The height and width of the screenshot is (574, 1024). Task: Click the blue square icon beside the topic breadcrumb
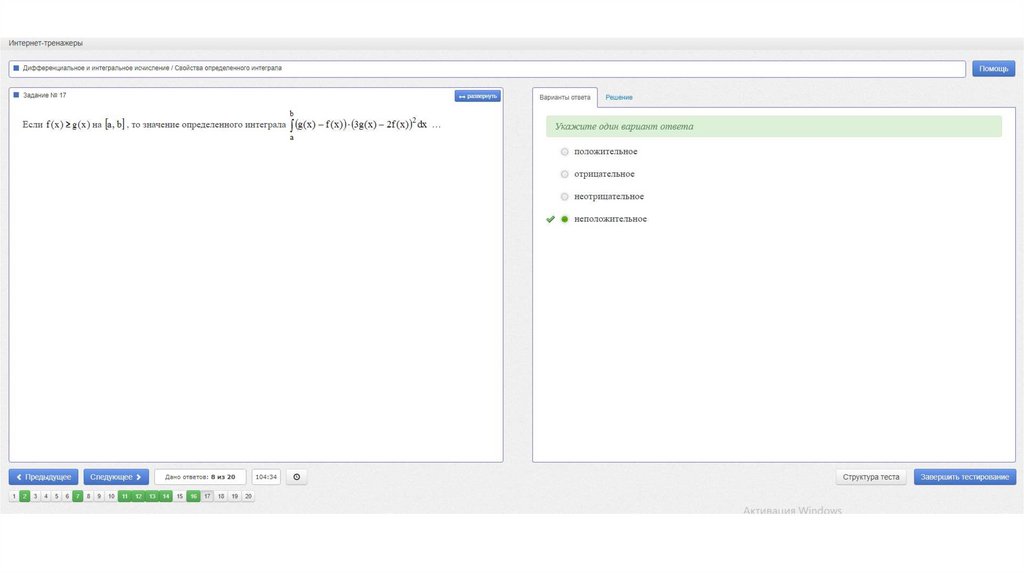(16, 68)
